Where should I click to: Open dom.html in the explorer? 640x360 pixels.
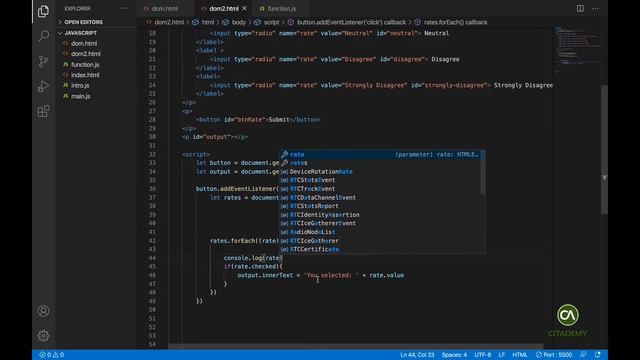point(84,43)
